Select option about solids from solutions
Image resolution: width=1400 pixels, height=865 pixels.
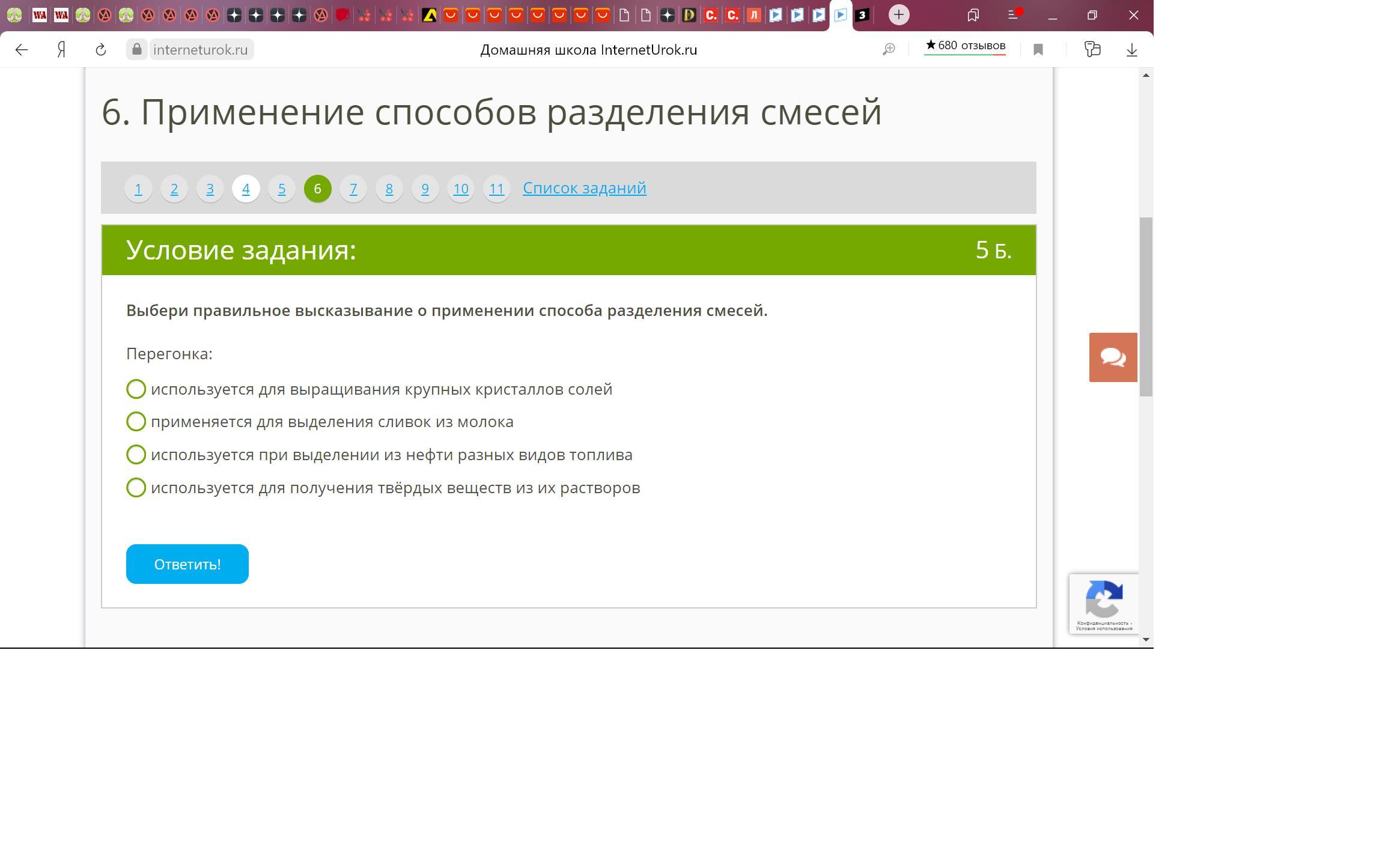136,488
